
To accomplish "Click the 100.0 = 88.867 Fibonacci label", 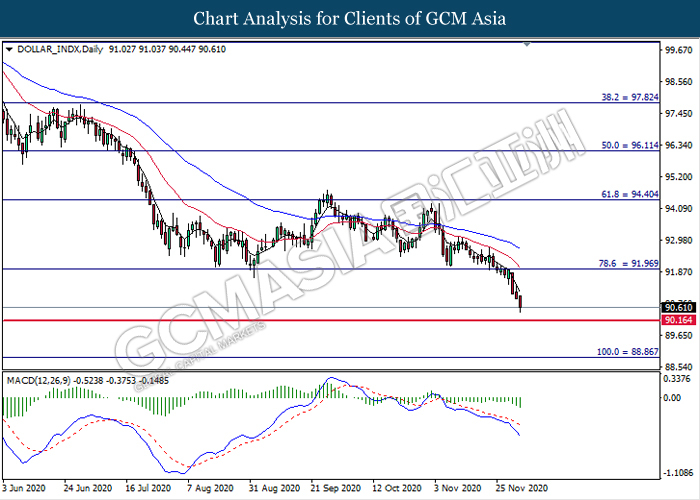I will pos(627,352).
